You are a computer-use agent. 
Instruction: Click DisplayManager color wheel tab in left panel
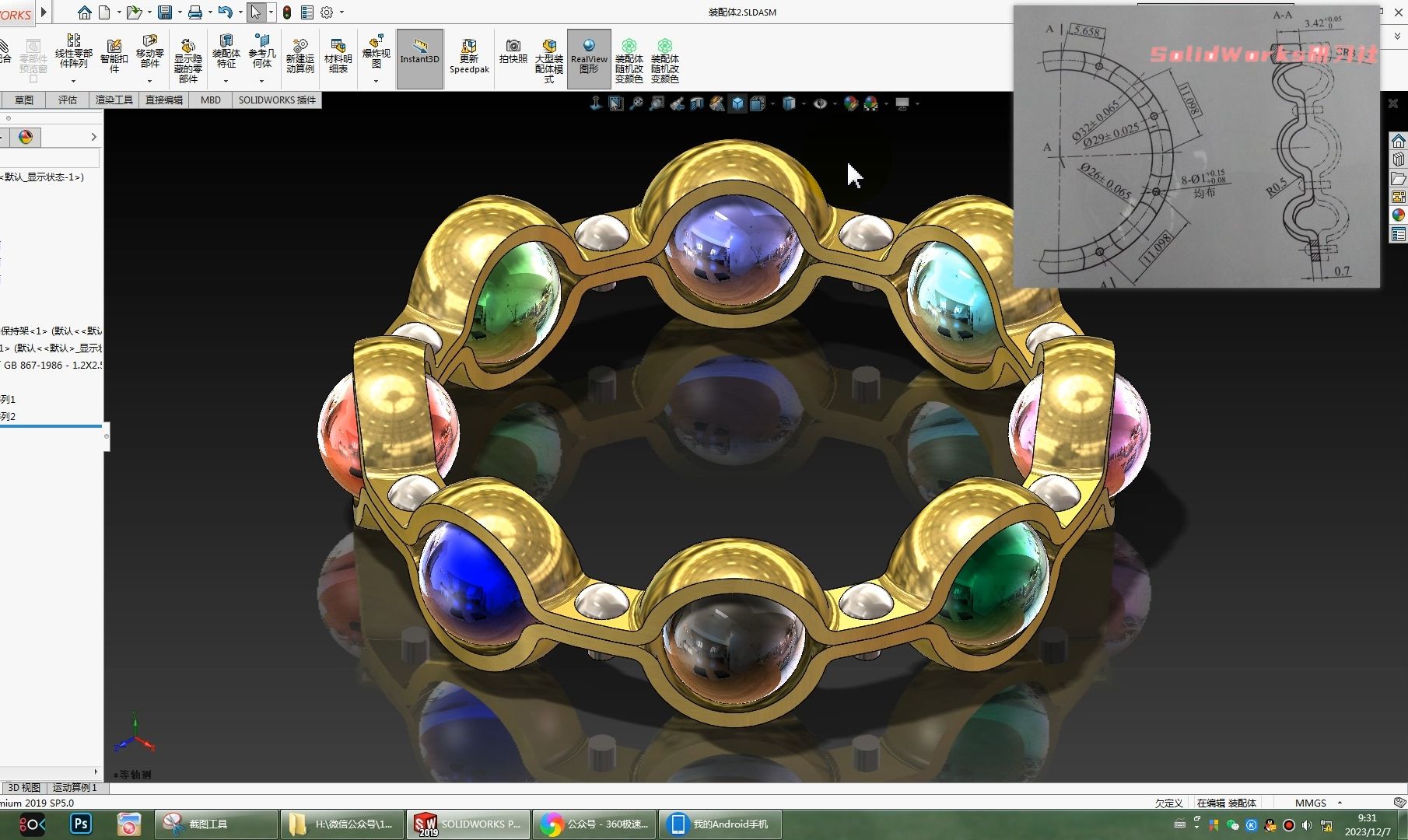pos(26,137)
